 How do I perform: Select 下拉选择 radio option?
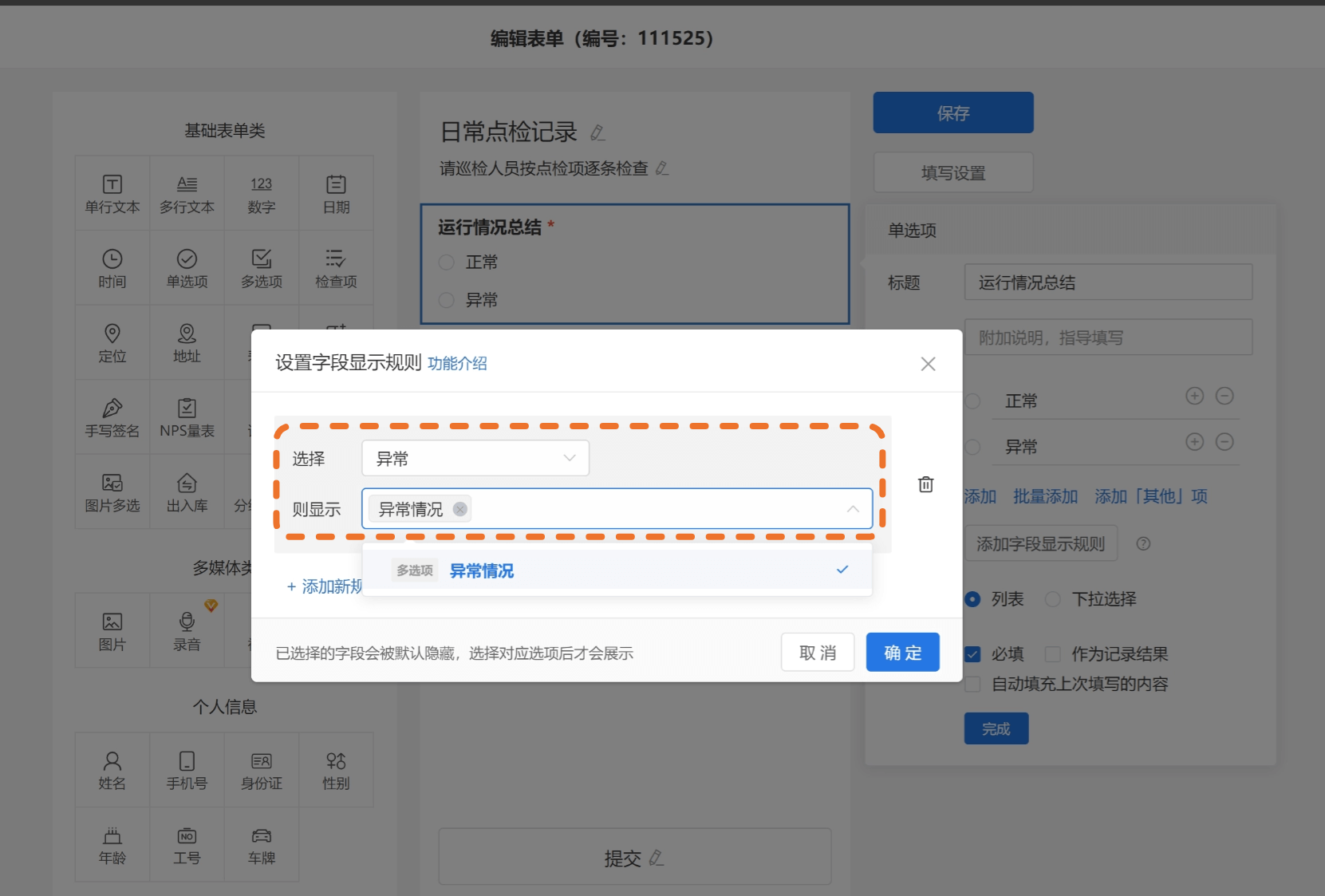click(x=1053, y=599)
